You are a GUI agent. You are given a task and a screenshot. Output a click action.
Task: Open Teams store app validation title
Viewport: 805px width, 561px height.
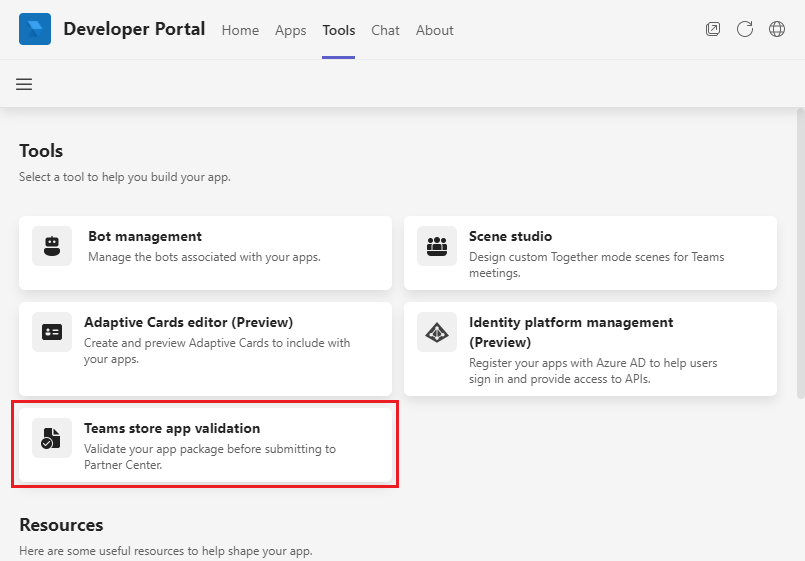point(172,428)
